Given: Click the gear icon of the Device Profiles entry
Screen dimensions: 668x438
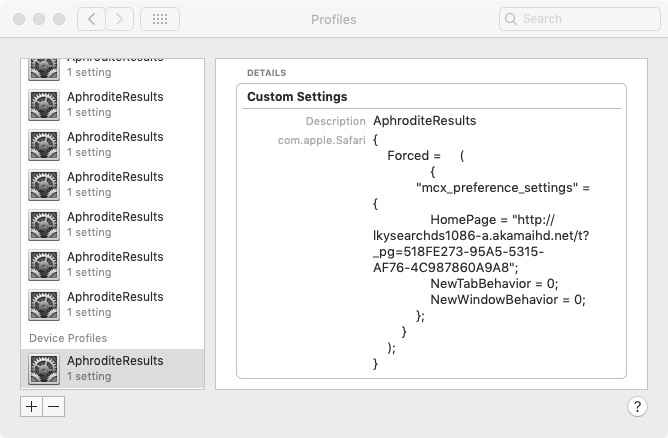Looking at the screenshot, I should [x=44, y=368].
